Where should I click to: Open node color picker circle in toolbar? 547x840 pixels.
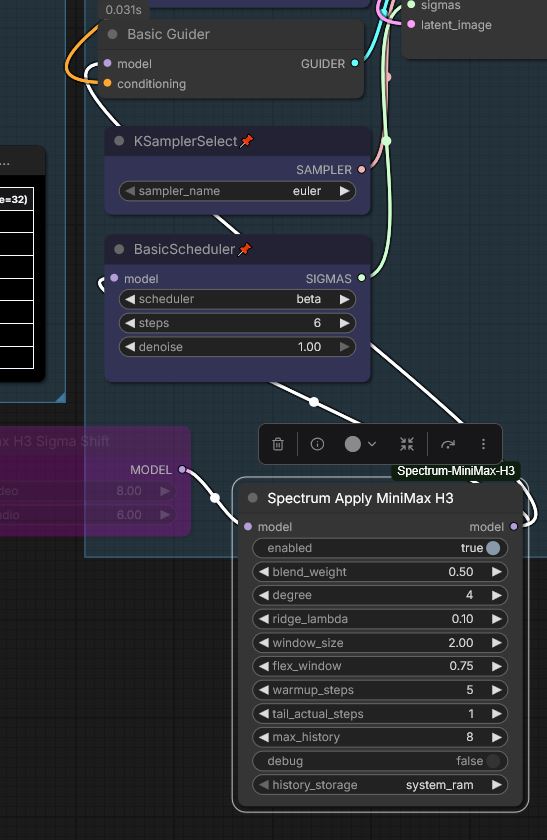click(353, 444)
